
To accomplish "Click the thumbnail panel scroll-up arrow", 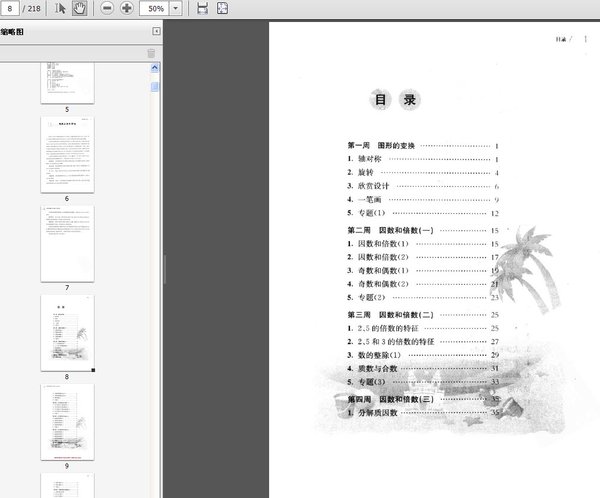I will (155, 68).
